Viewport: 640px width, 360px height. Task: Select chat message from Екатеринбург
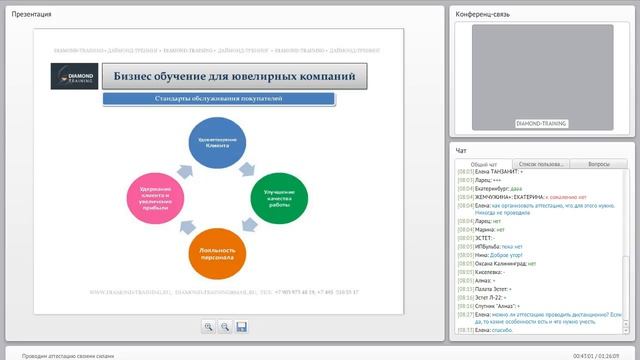[489, 189]
